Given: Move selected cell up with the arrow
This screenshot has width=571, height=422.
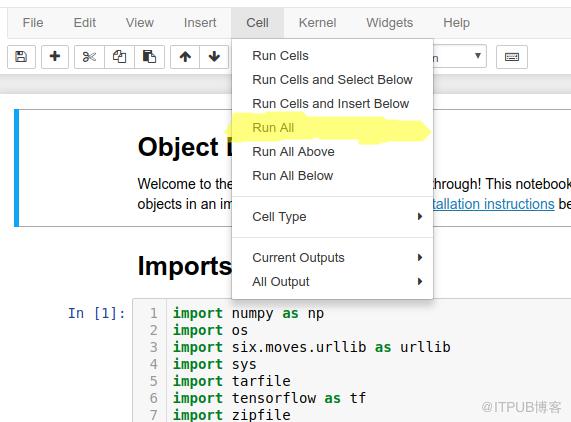Looking at the screenshot, I should click(x=185, y=57).
